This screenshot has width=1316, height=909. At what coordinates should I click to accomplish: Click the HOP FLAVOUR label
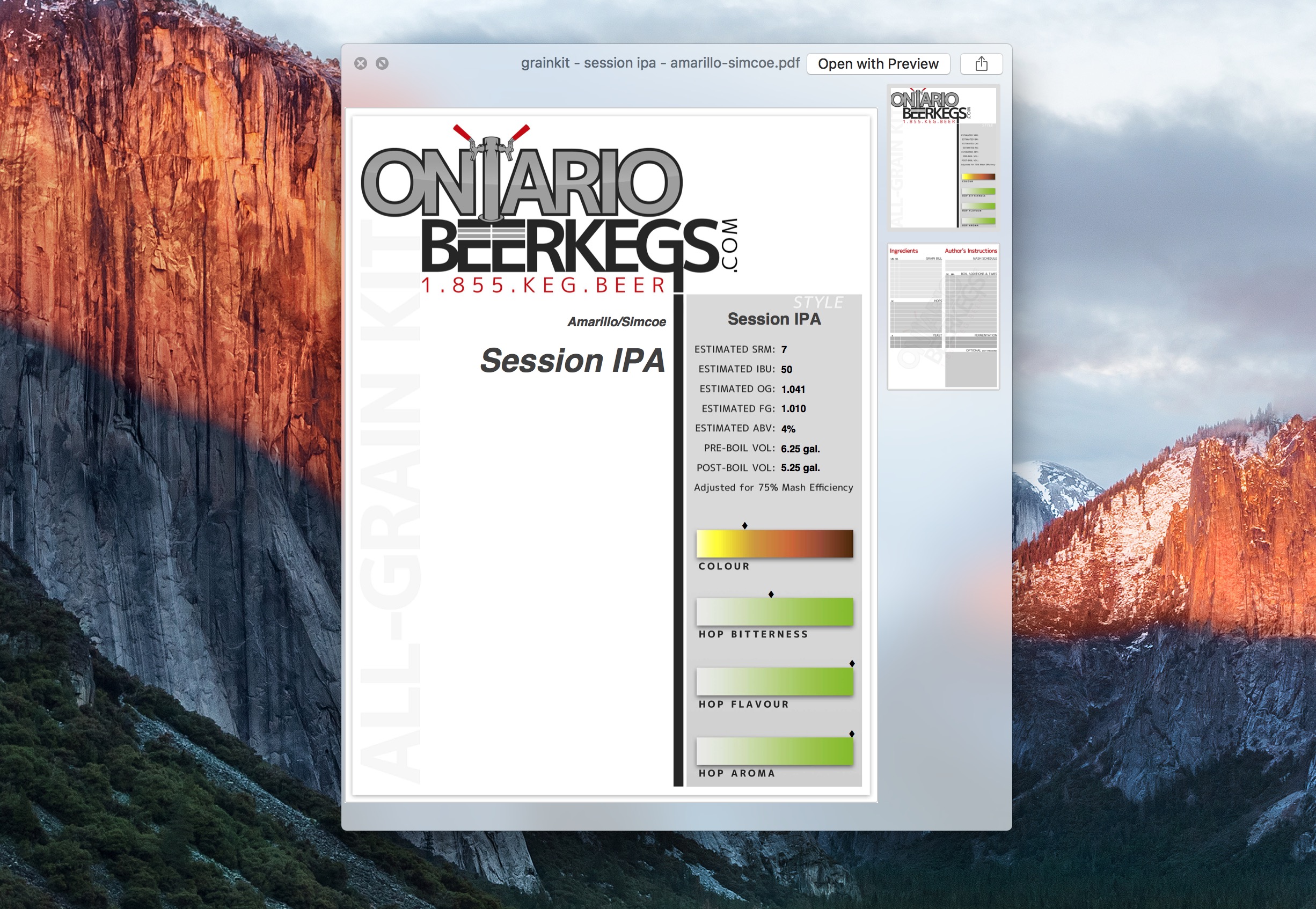[x=743, y=705]
